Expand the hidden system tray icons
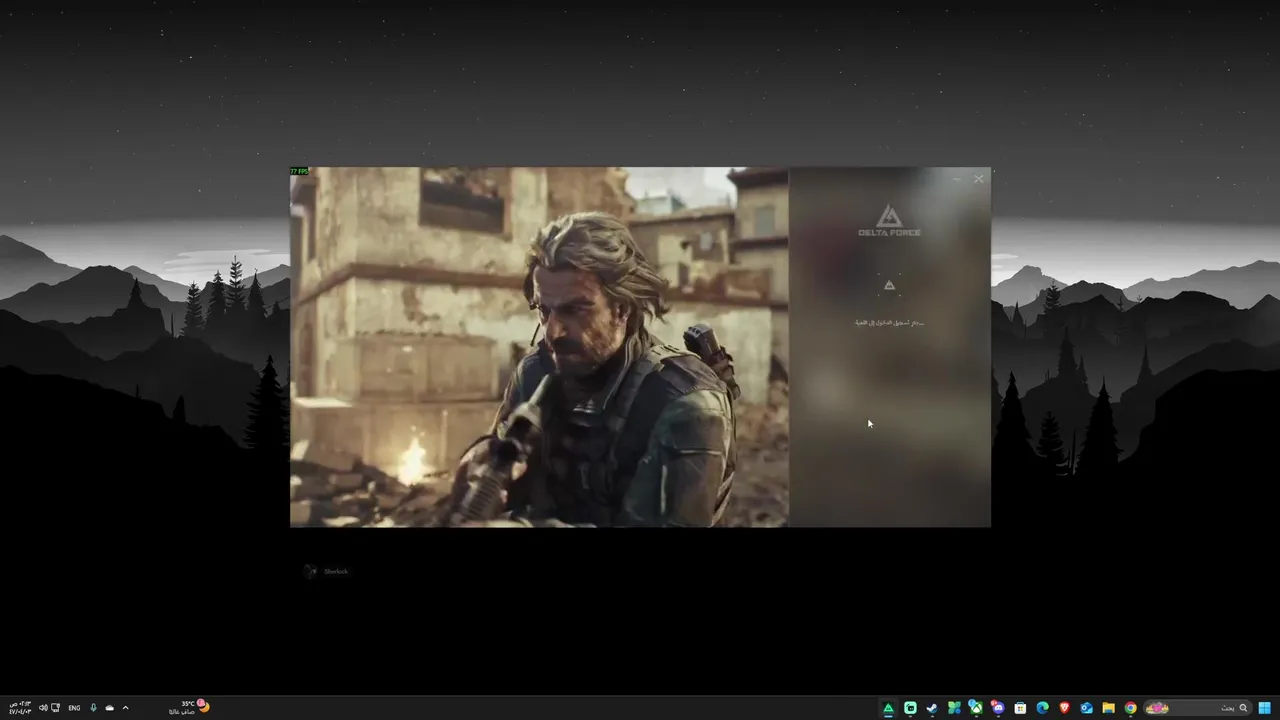 pos(125,708)
